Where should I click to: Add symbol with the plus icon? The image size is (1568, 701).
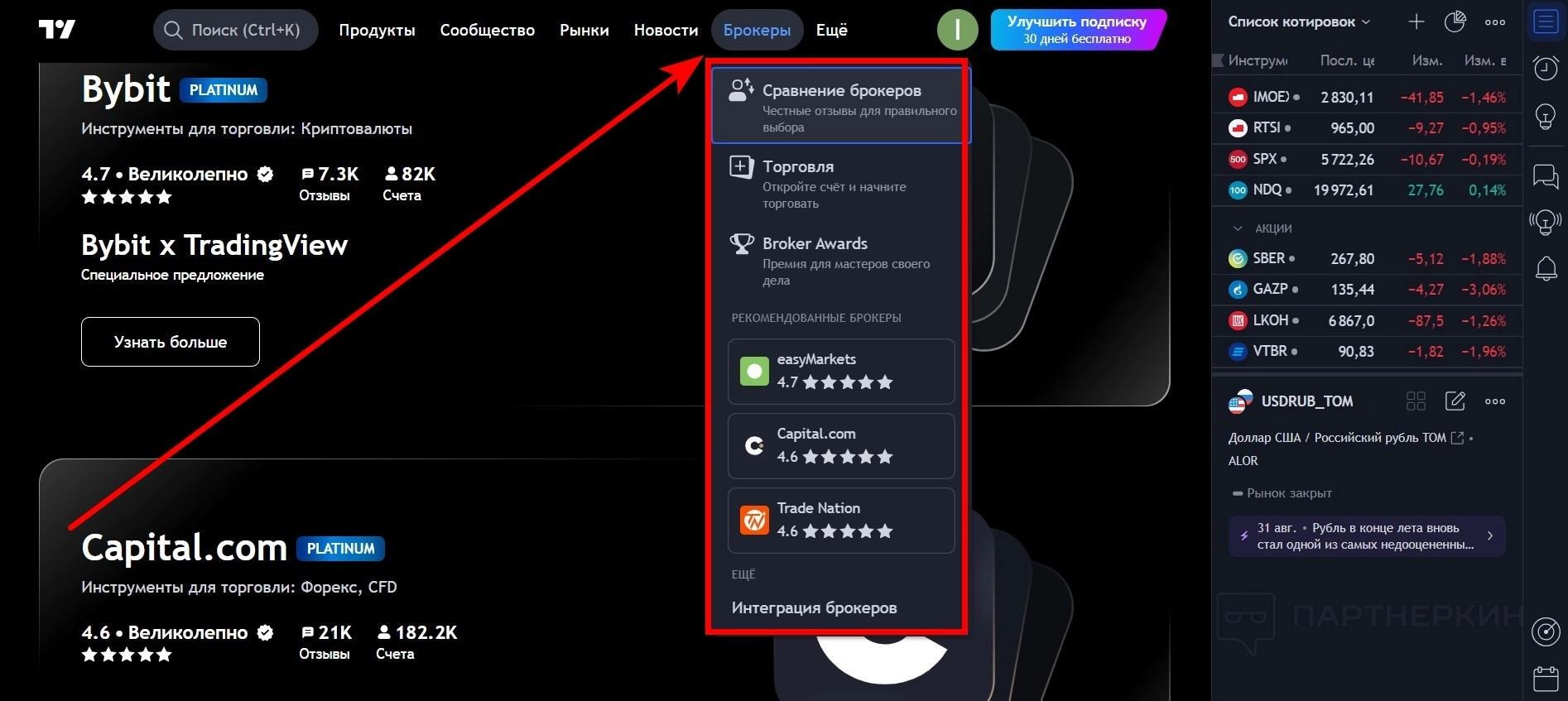[1416, 22]
